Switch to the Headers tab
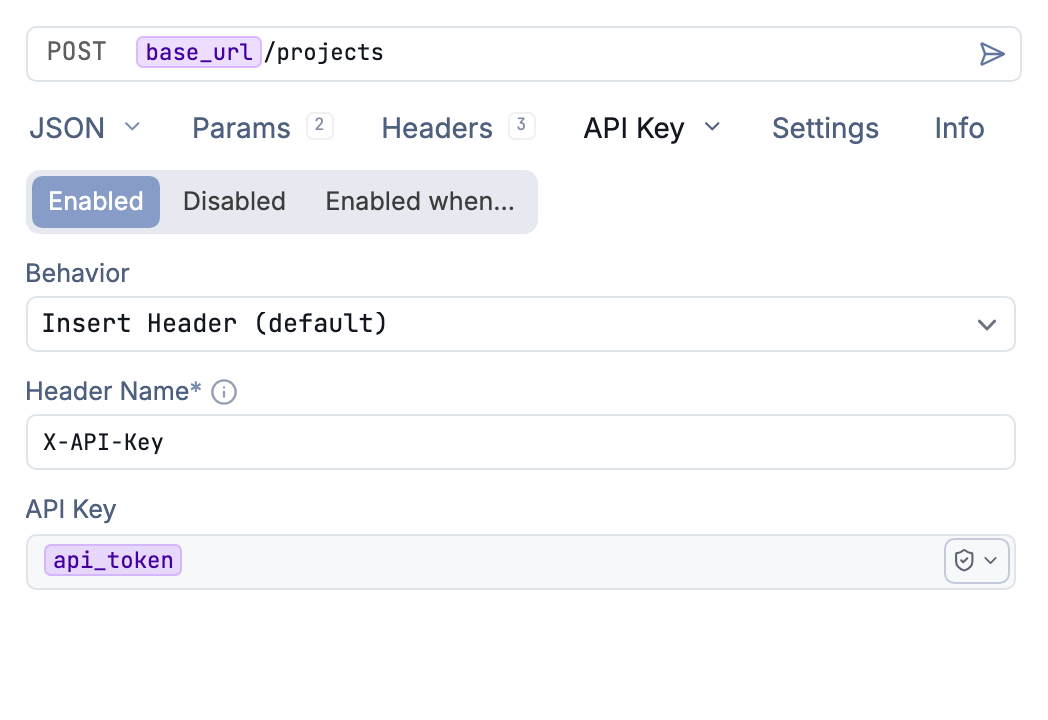The height and width of the screenshot is (720, 1048). coord(437,128)
